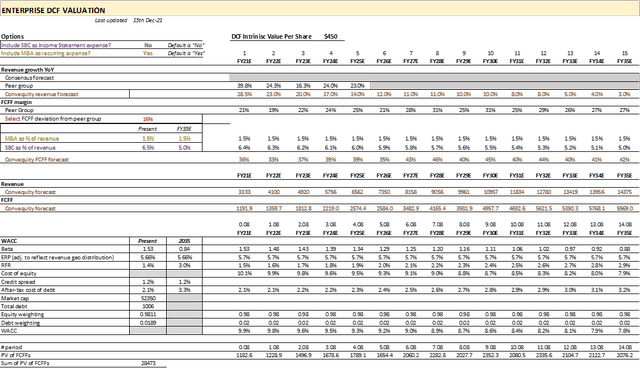640x368 pixels.
Task: Select the SBC as % of revenue FY35E input
Action: coord(184,148)
